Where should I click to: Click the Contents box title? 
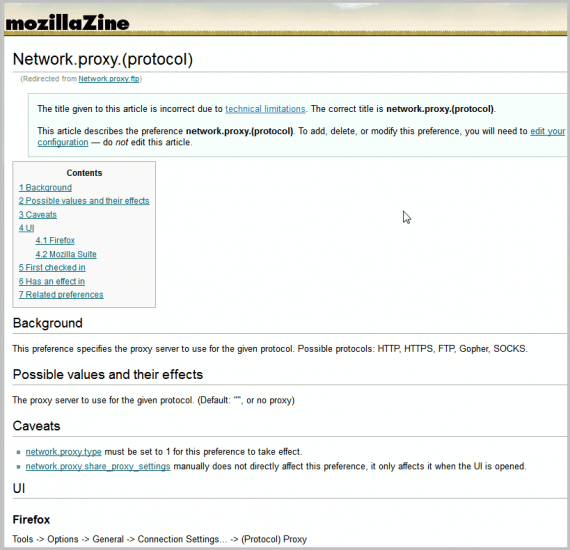[x=84, y=173]
